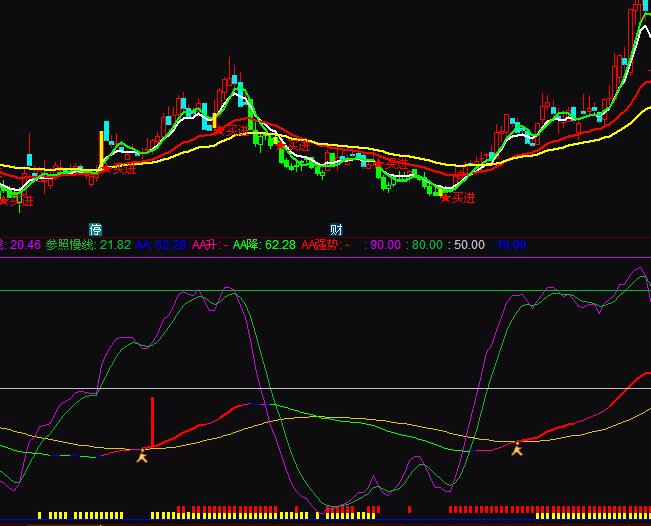Select the right orange buy-arrow icon in indicator pane

(x=517, y=449)
